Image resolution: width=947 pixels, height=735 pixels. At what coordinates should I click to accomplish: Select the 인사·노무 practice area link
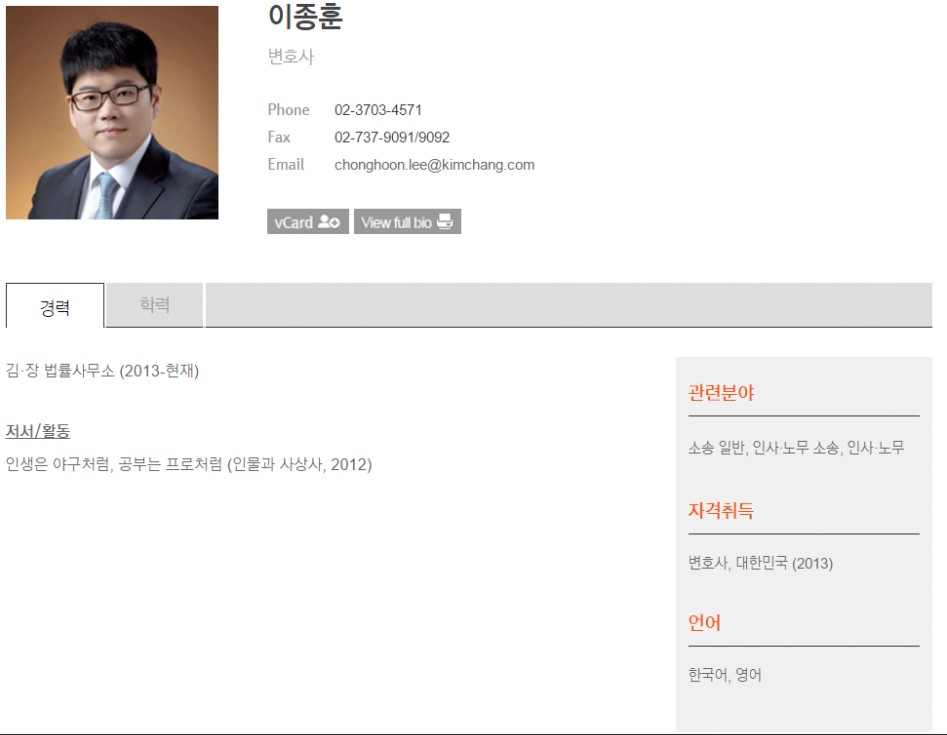pos(878,451)
